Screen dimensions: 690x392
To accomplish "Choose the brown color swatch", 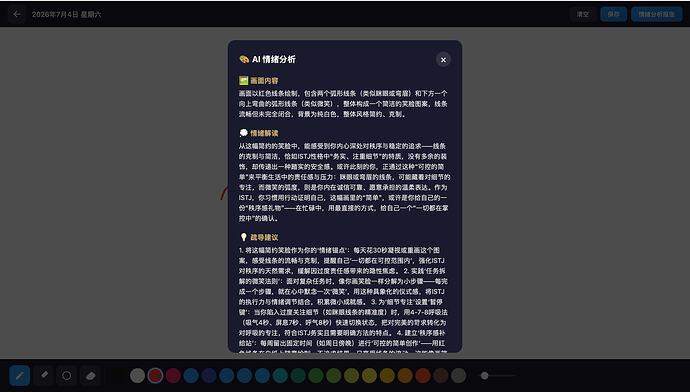I will [x=440, y=375].
